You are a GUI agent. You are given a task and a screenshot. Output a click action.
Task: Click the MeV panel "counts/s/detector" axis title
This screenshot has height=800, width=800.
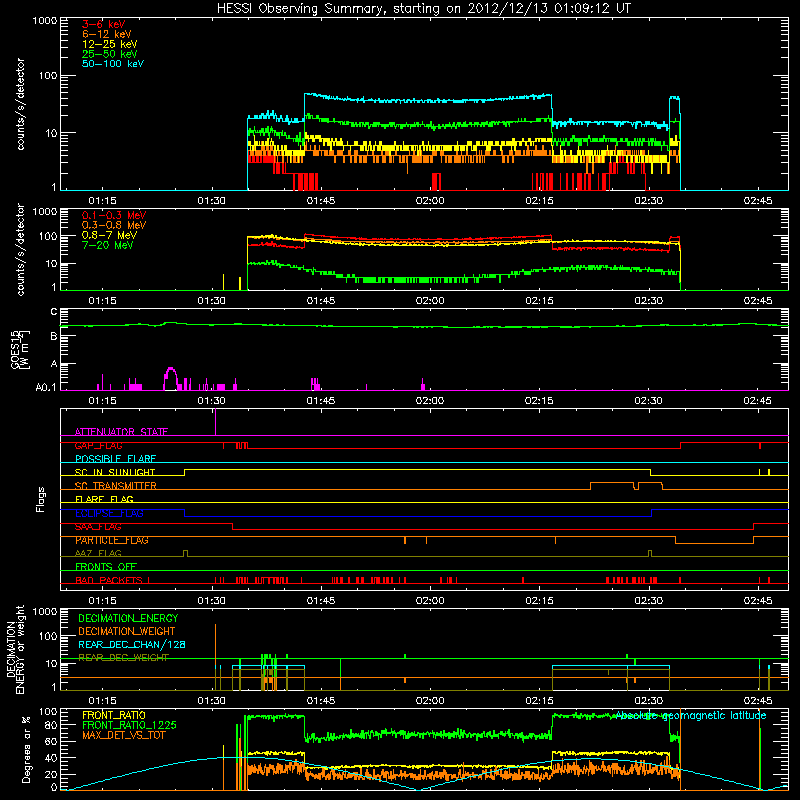pos(20,249)
